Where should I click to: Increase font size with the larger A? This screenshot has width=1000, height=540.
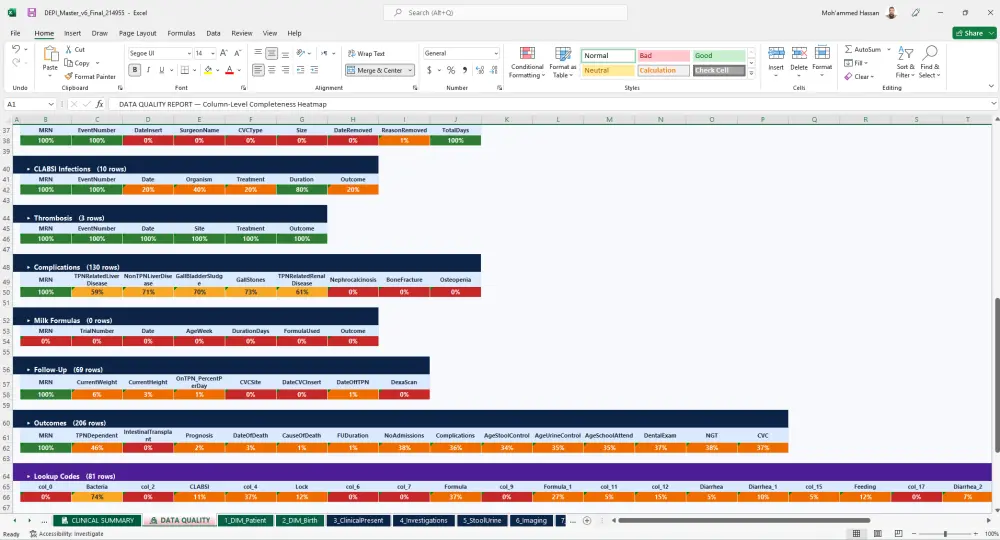point(224,54)
